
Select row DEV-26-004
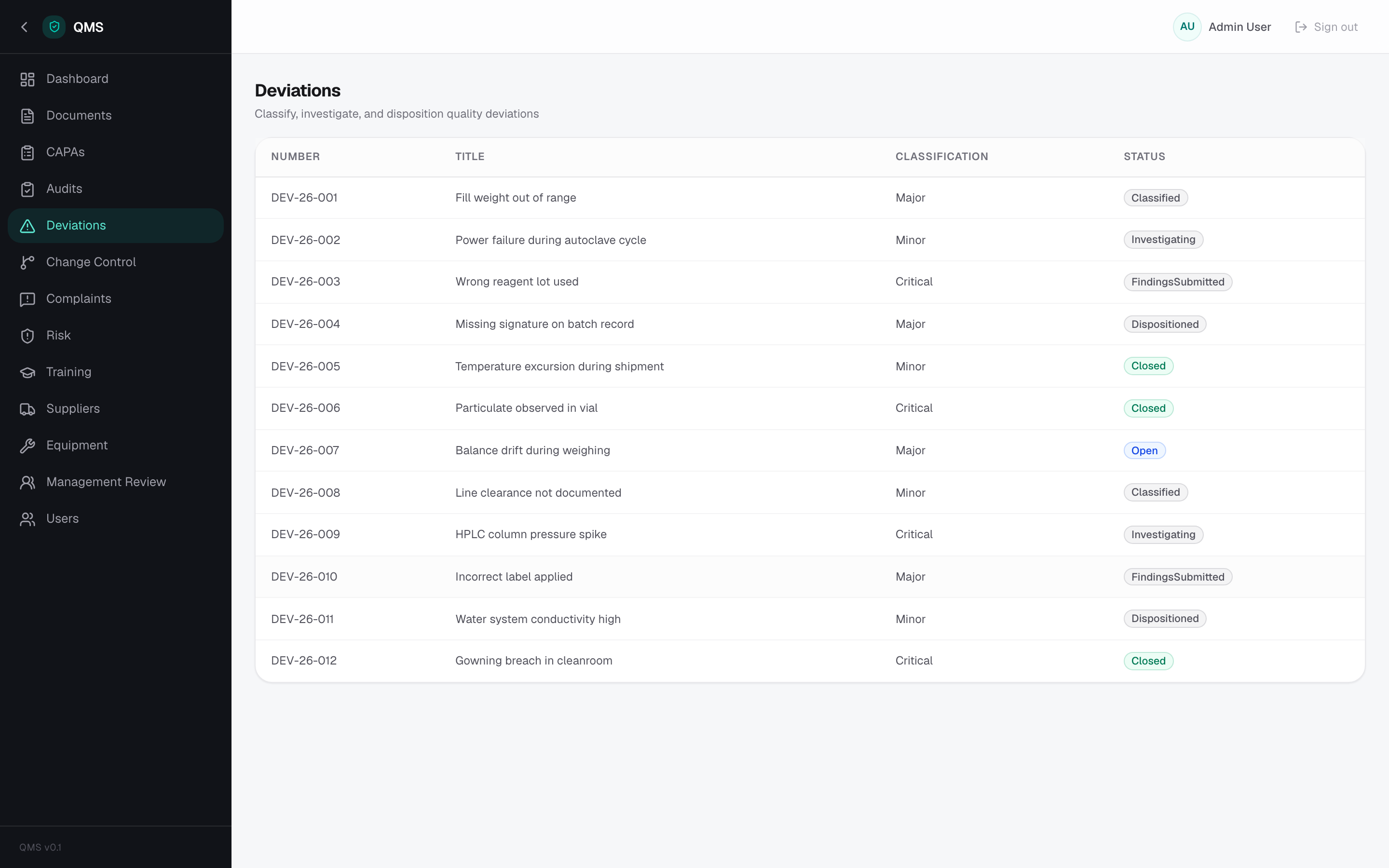[x=810, y=324]
